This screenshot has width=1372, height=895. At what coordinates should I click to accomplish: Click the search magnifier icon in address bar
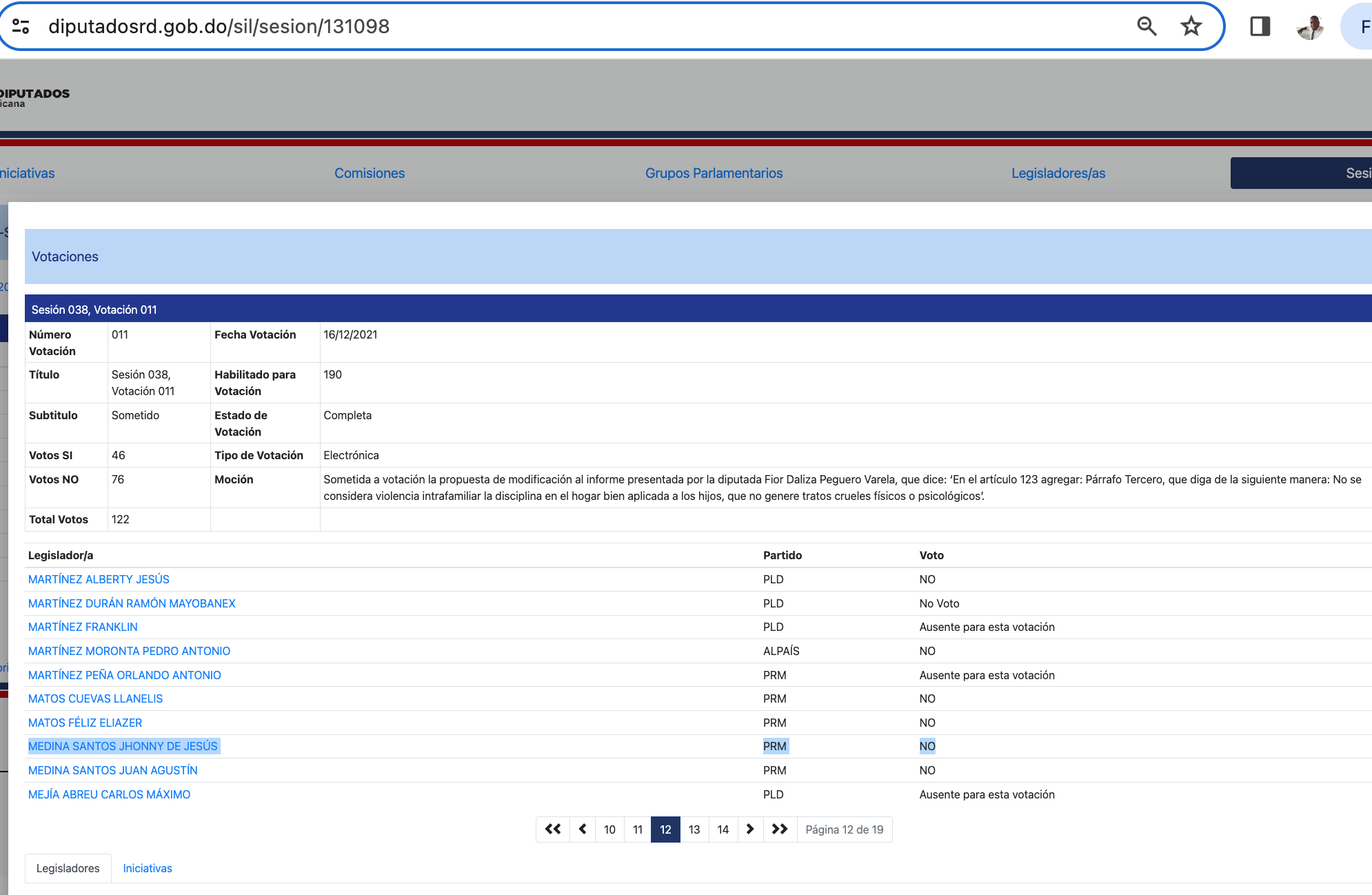[x=1147, y=26]
